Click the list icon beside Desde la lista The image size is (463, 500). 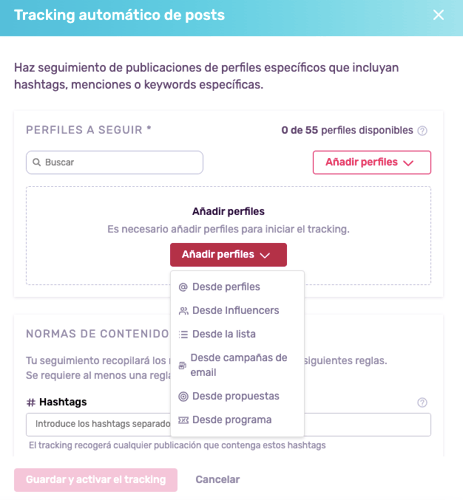183,334
